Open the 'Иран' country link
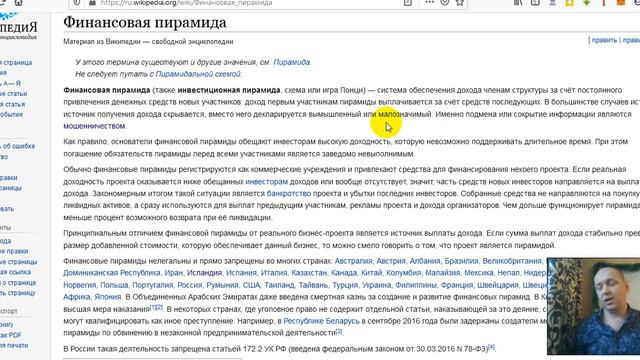This screenshot has width=640, height=360. point(173,273)
